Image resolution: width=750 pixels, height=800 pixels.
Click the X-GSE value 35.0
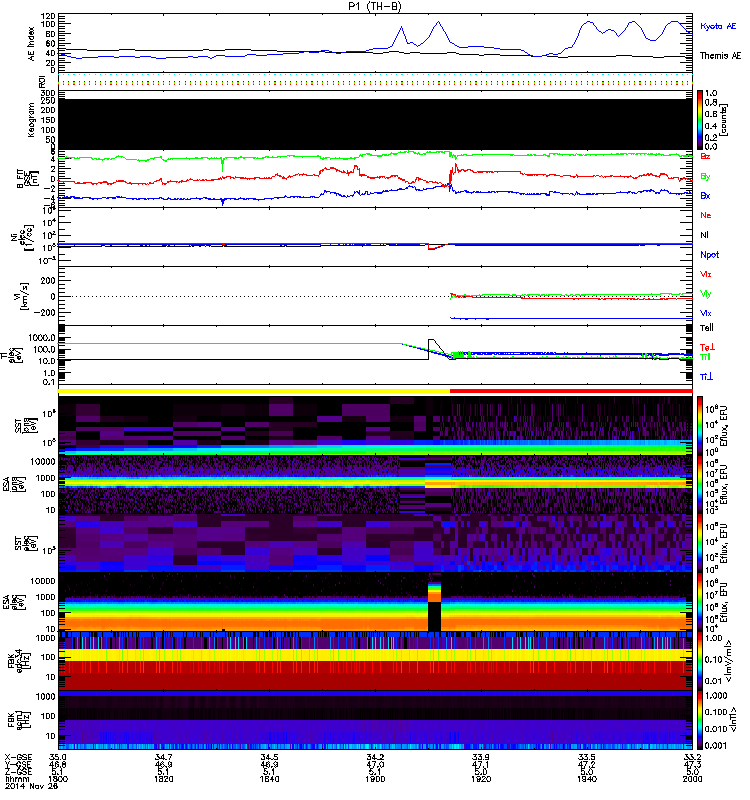[58, 758]
